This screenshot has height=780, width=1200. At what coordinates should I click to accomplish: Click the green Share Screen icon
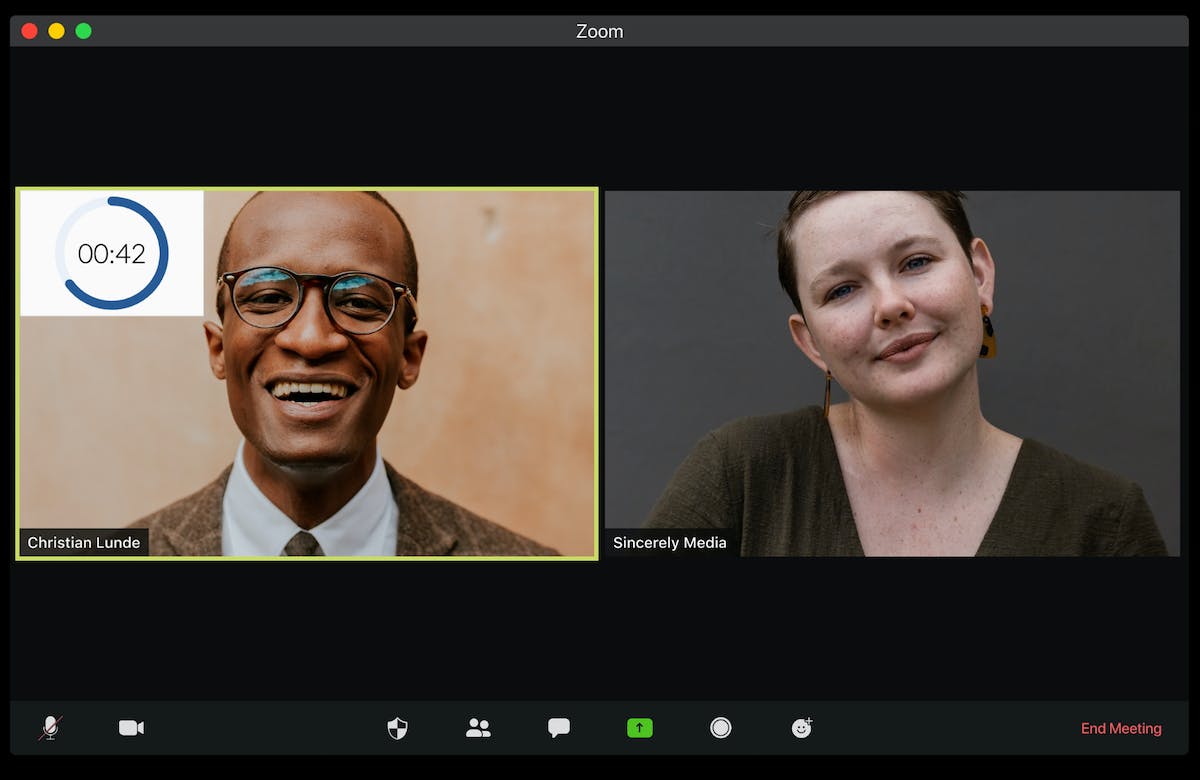click(x=640, y=728)
